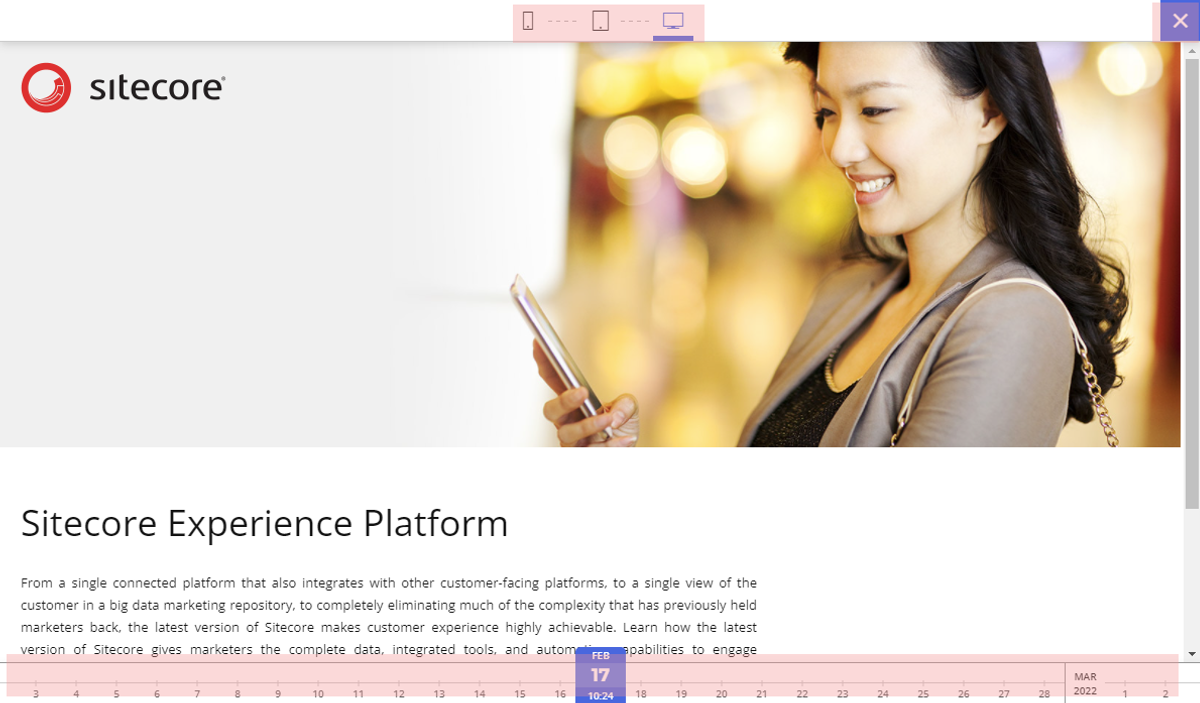Close the preview with the X button
The width and height of the screenshot is (1200, 703).
coord(1180,20)
